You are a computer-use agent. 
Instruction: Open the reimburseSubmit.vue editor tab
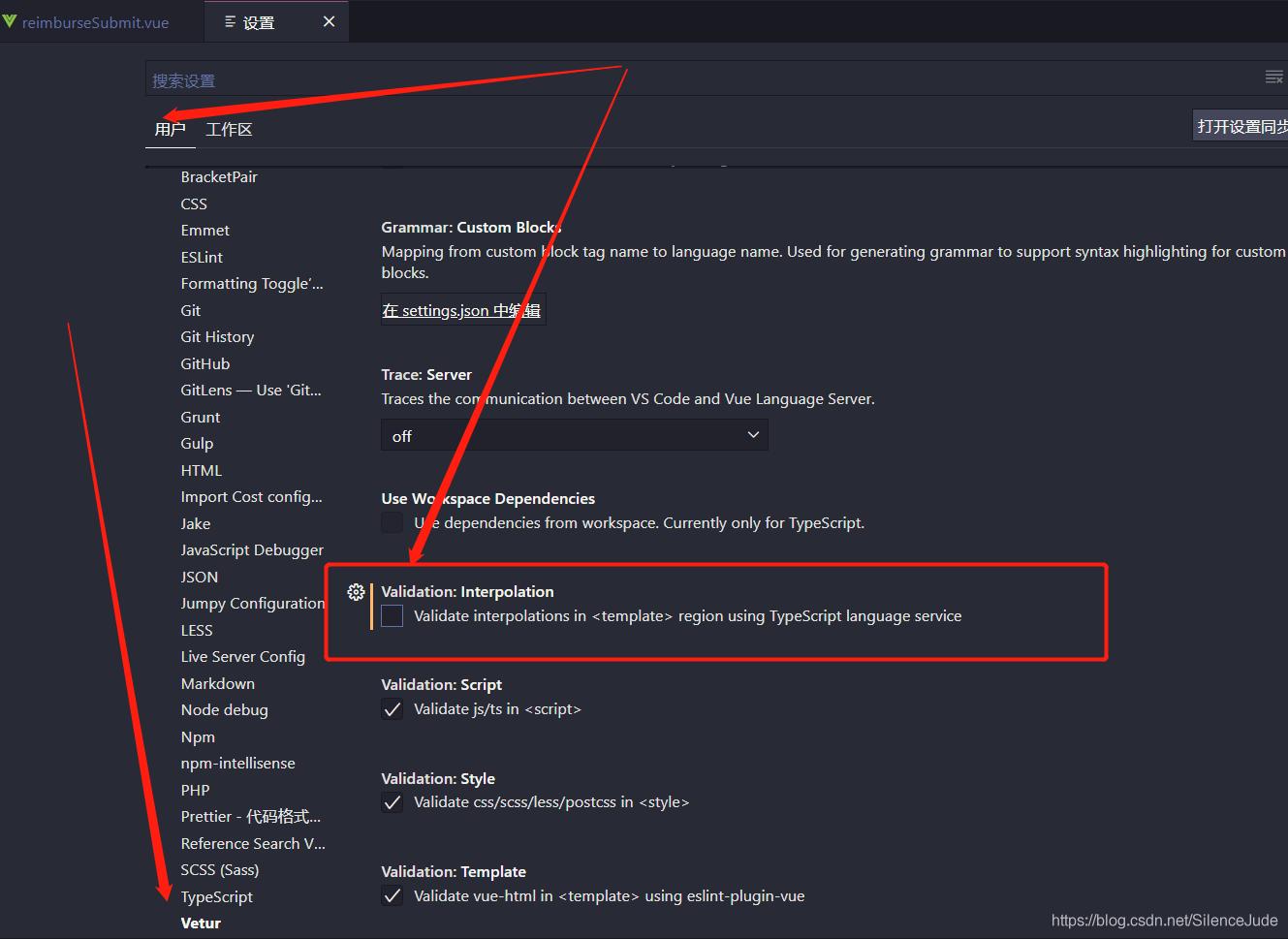(x=95, y=22)
